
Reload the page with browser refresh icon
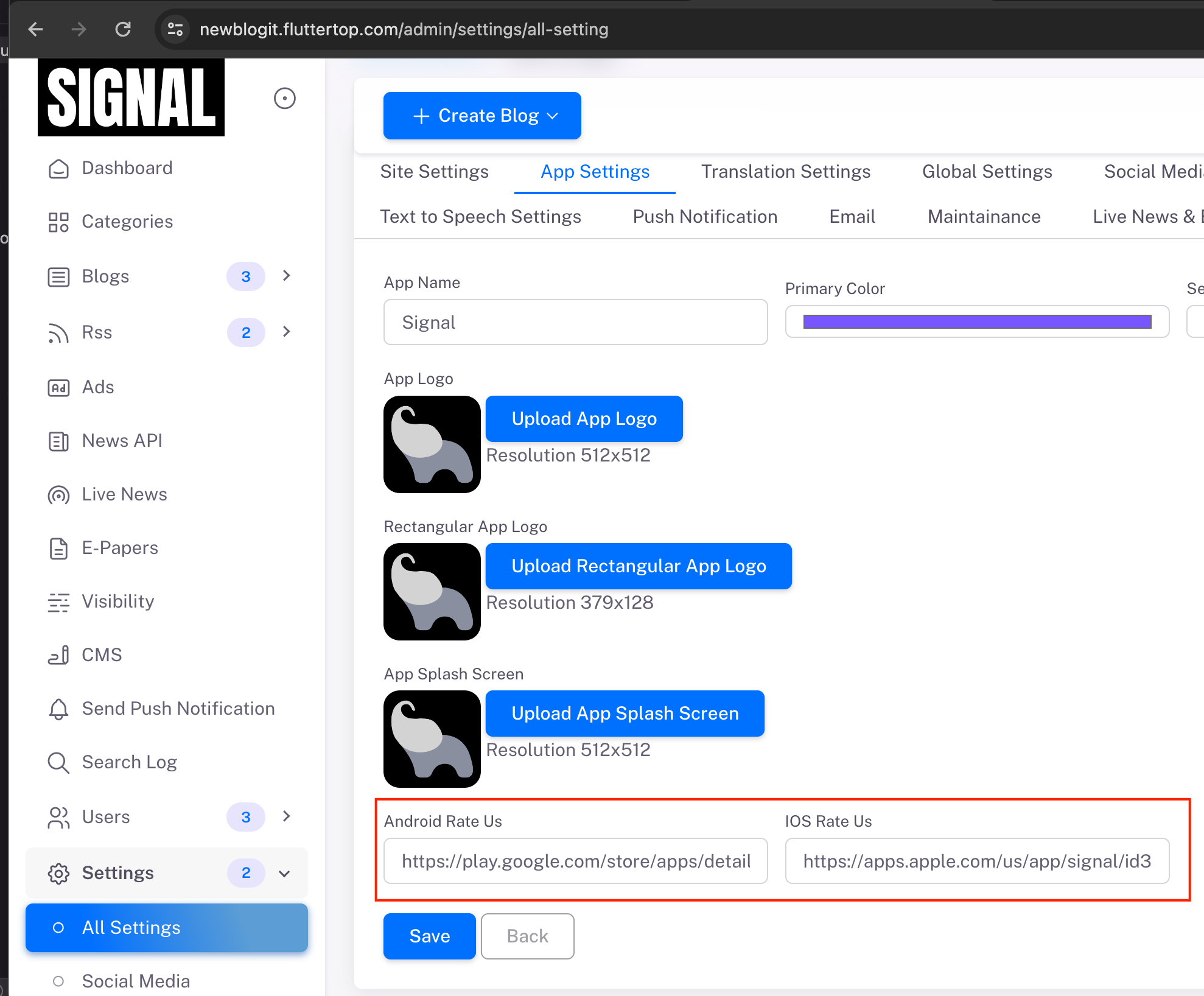(123, 29)
